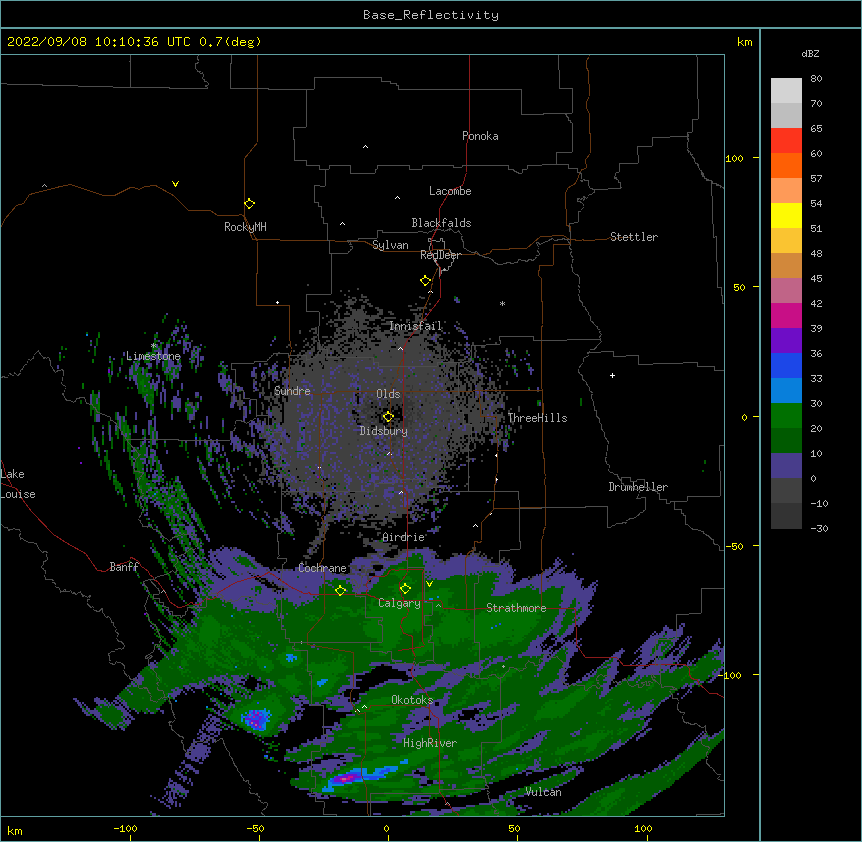Click the yellow radar site marker near Didsbury
Viewport: 862px width, 842px height.
click(388, 417)
